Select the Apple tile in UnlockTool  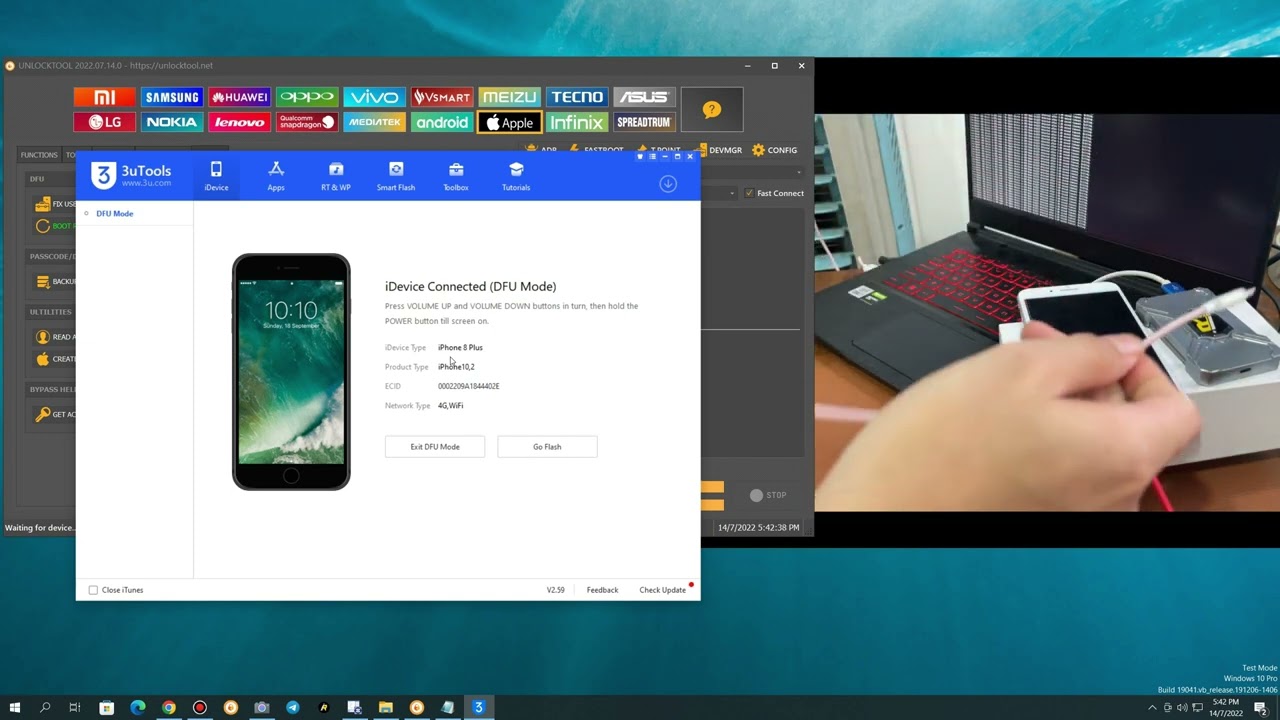pyautogui.click(x=510, y=122)
